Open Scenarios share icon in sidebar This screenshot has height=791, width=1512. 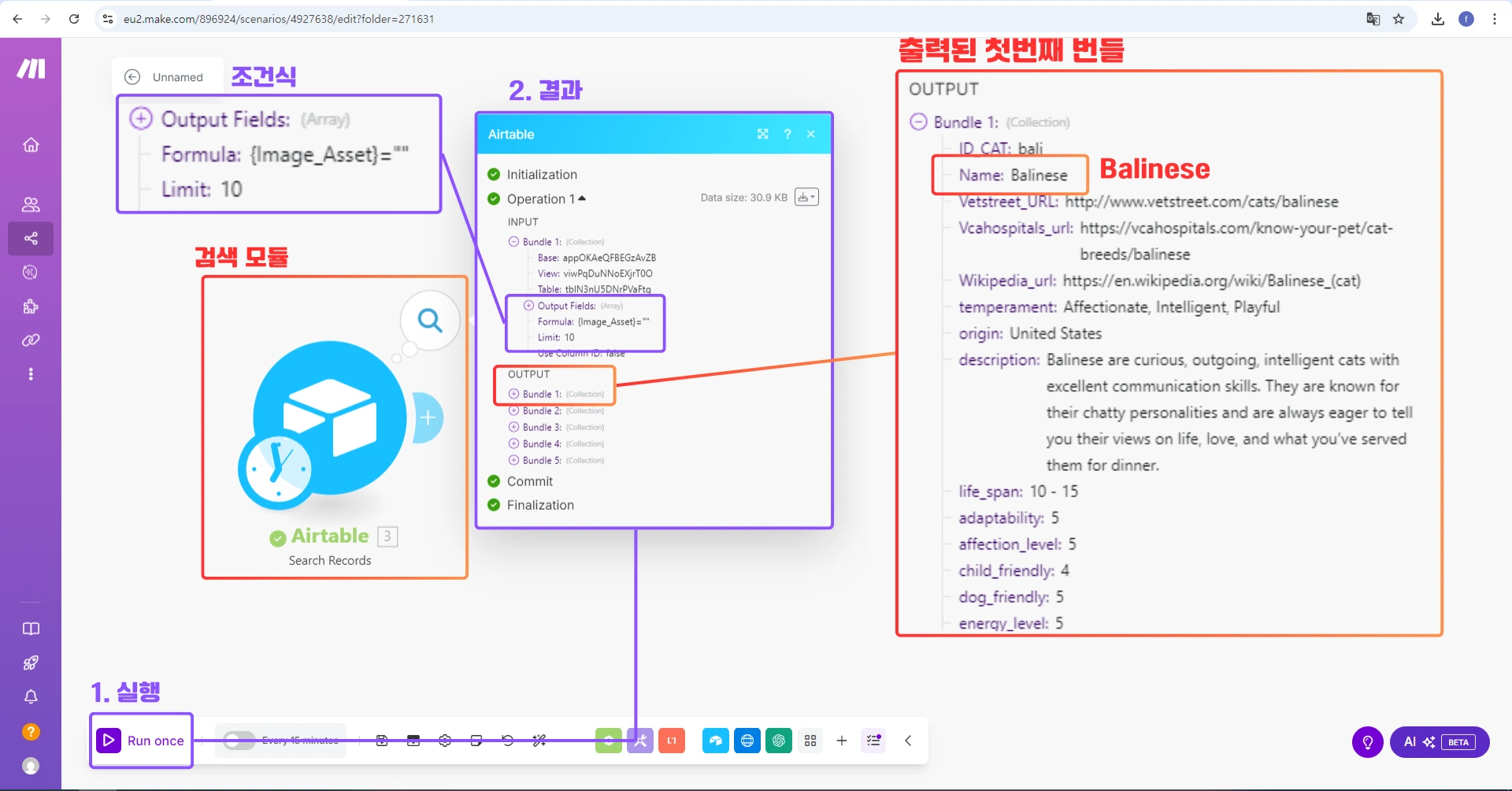[31, 239]
